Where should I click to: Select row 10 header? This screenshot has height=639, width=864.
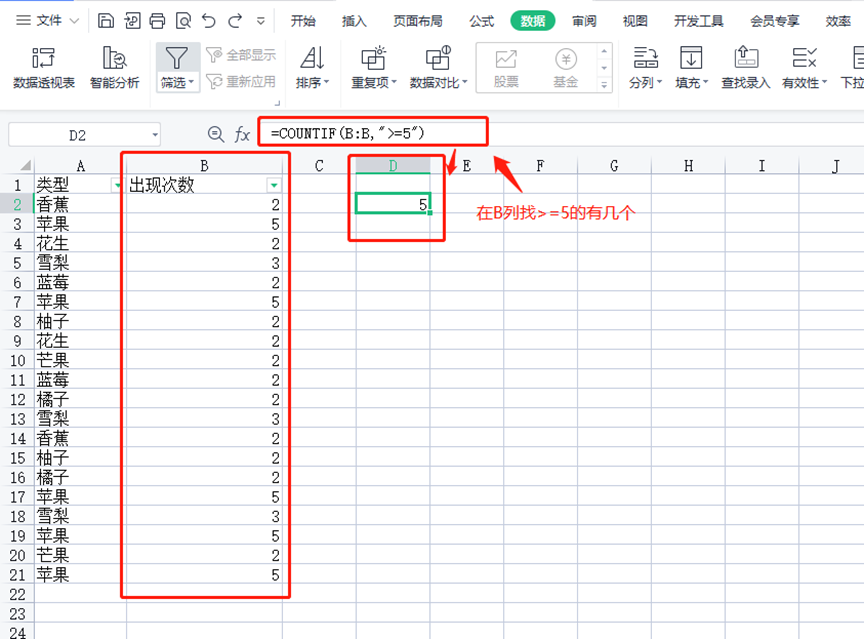[x=18, y=360]
